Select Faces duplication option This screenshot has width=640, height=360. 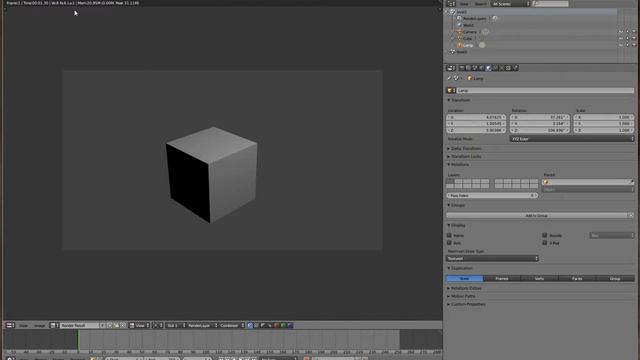pos(577,278)
